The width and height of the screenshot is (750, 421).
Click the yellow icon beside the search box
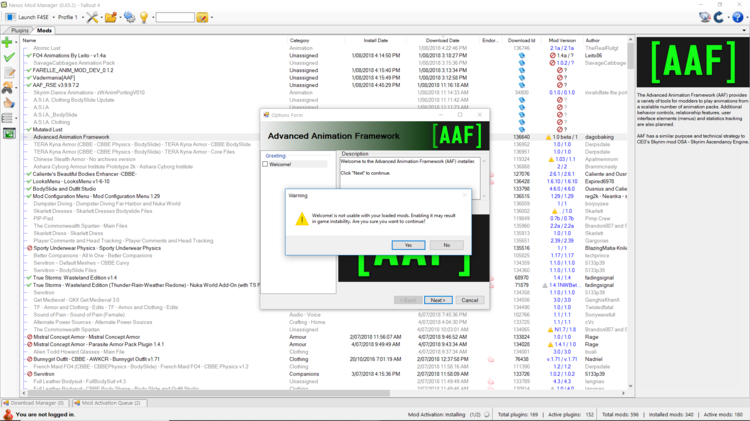(202, 18)
